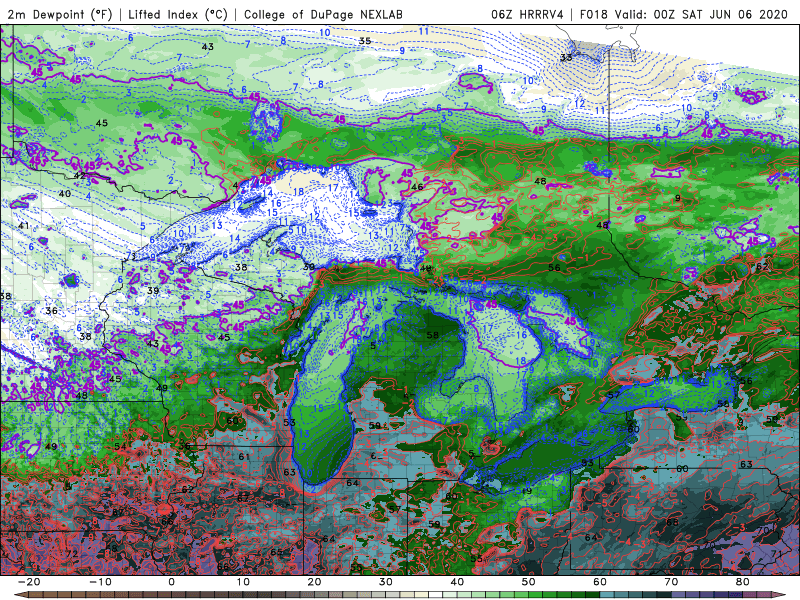Click the '0' label under the color bar
Viewport: 800px width, 600px height.
[x=171, y=582]
